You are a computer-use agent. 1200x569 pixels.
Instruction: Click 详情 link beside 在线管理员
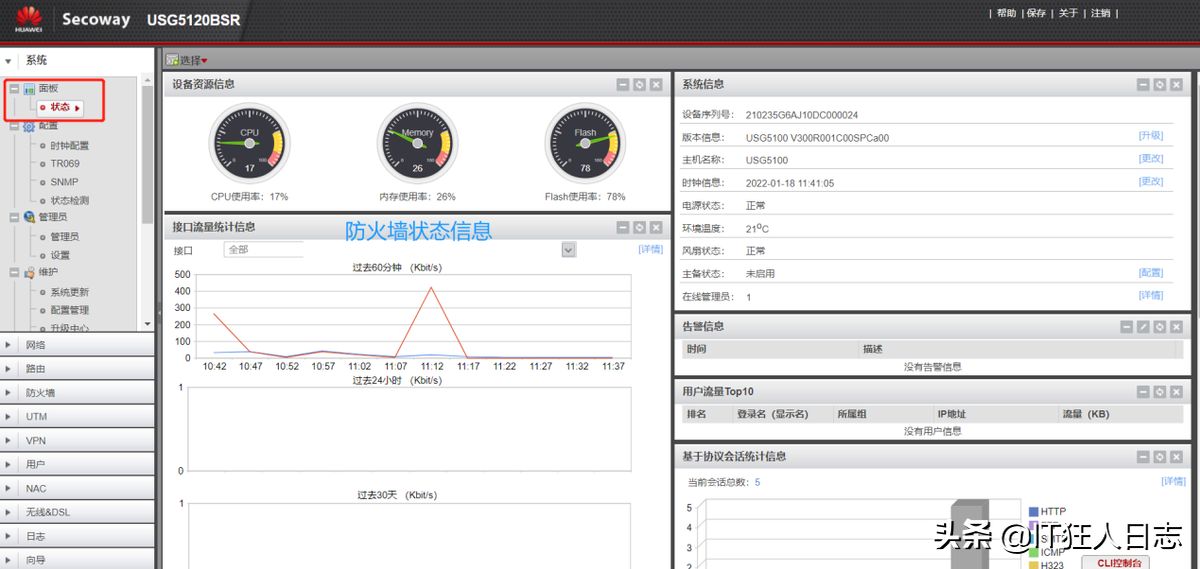coord(1151,296)
